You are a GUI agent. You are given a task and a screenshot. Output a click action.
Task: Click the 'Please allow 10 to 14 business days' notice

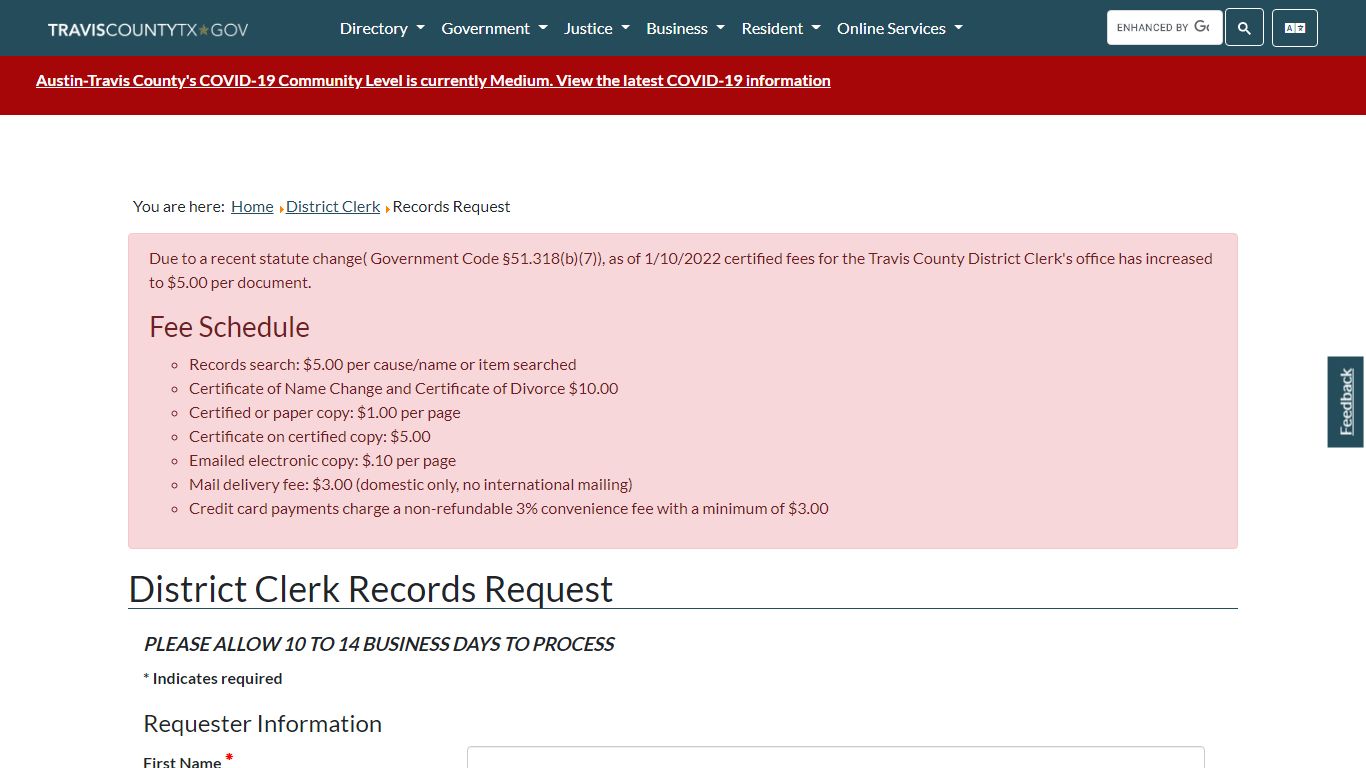pos(379,644)
